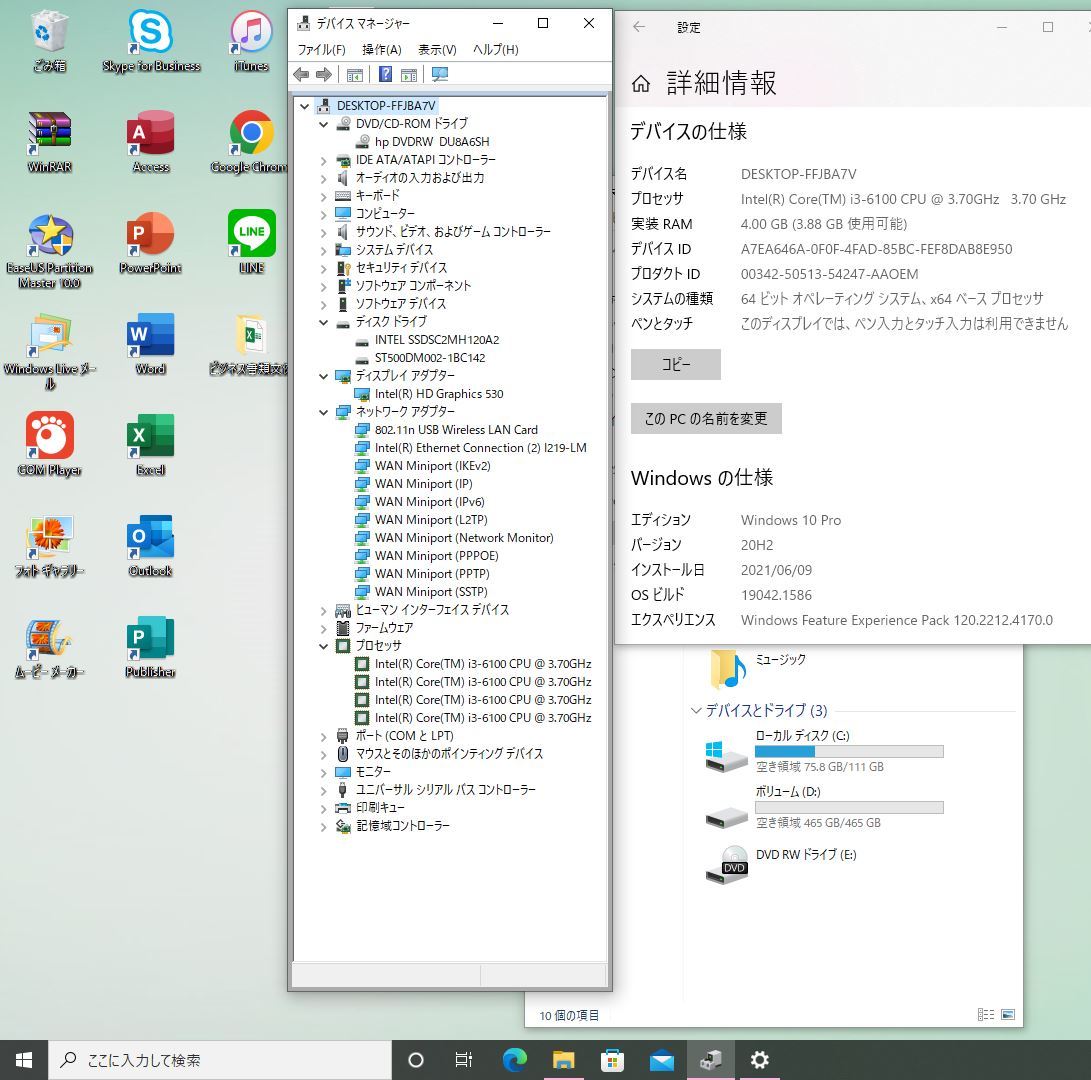Viewport: 1091px width, 1080px height.
Task: Select WAN Miniport (SSTP) adapter
Action: pos(431,592)
